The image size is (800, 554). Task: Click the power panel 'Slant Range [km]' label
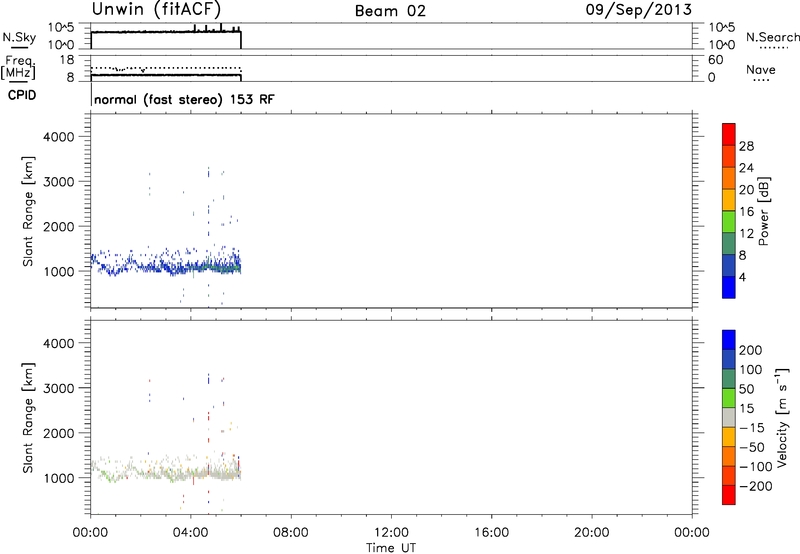point(28,211)
